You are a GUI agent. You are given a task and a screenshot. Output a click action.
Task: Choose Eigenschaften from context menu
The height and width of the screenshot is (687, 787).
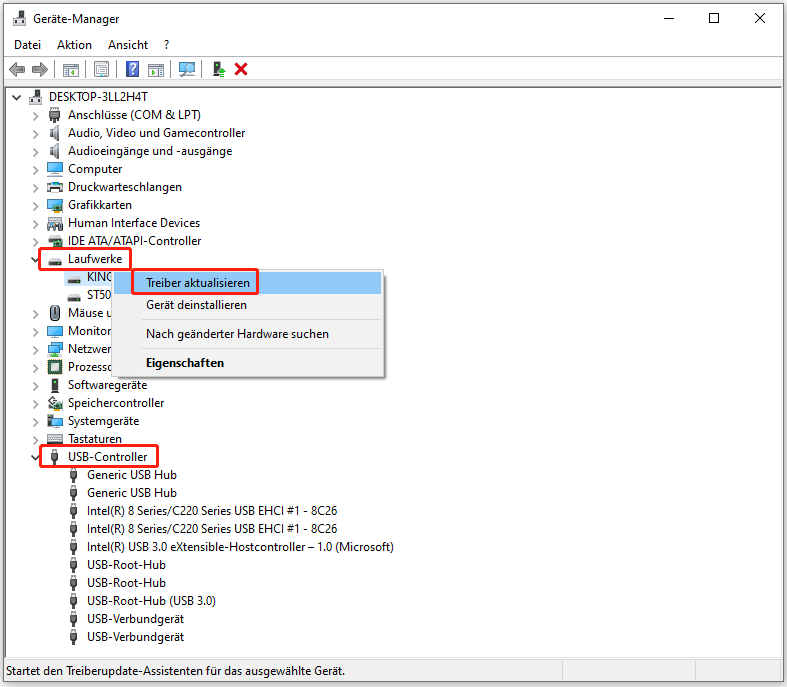248,363
